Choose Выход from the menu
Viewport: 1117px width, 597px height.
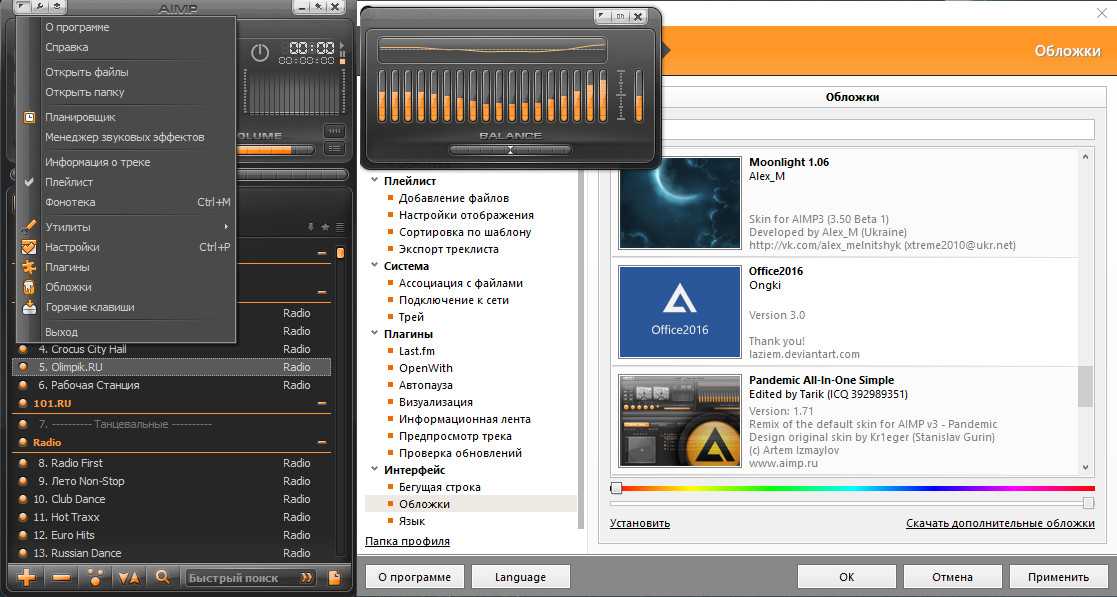coord(125,332)
